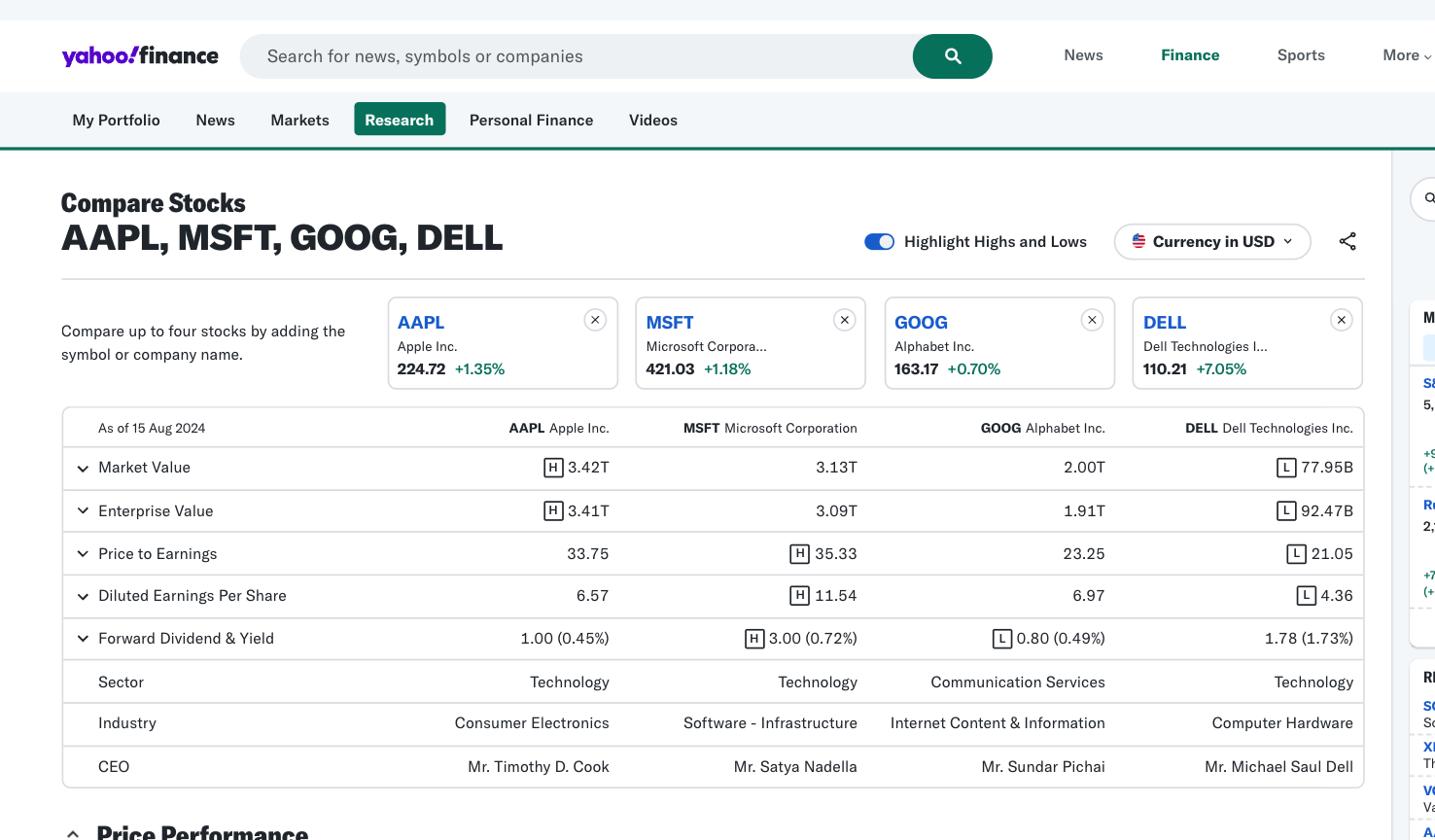This screenshot has height=840, width=1435.
Task: Click the green search magnifier button
Action: (953, 56)
